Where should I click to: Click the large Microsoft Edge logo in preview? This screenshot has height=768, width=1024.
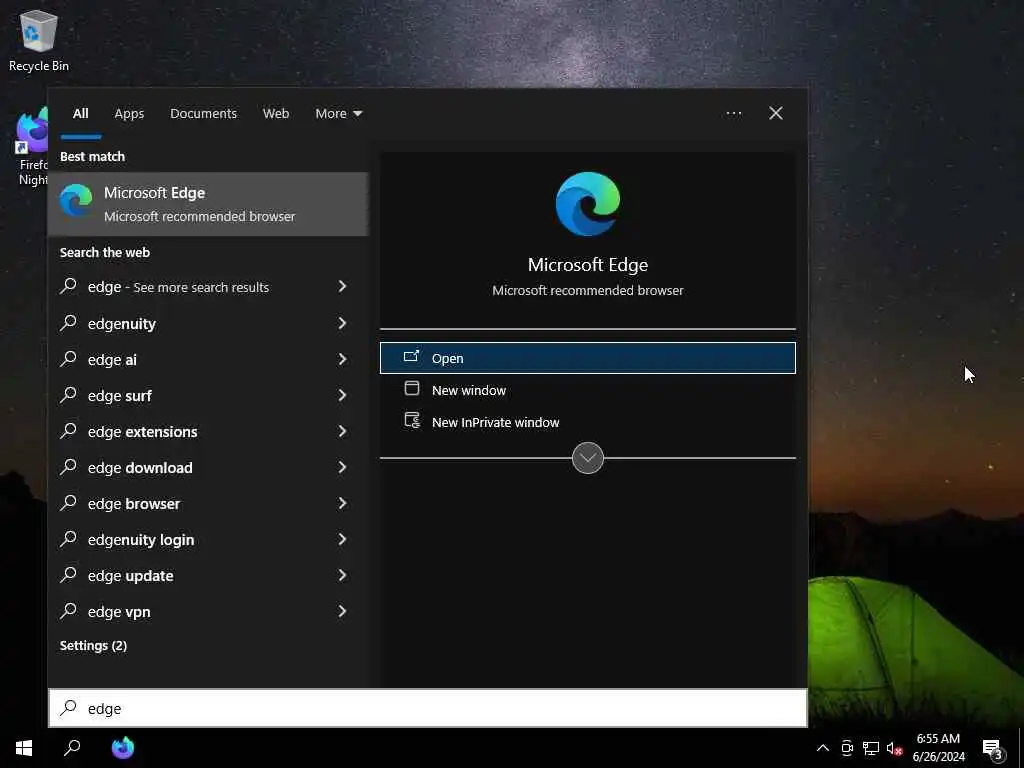[x=588, y=204]
